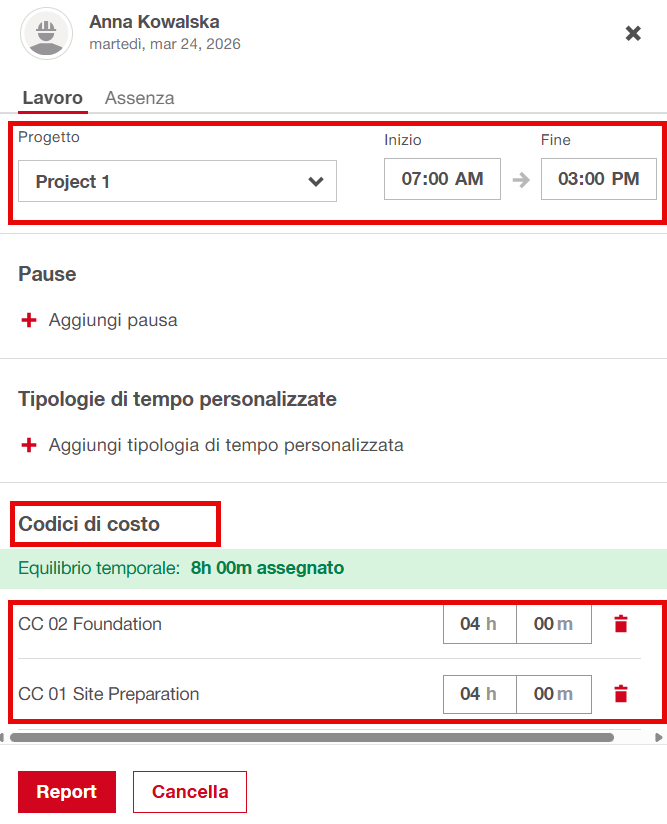Viewport: 667px width, 824px height.
Task: Click the horizontal scrollbar below cost codes
Action: point(312,738)
